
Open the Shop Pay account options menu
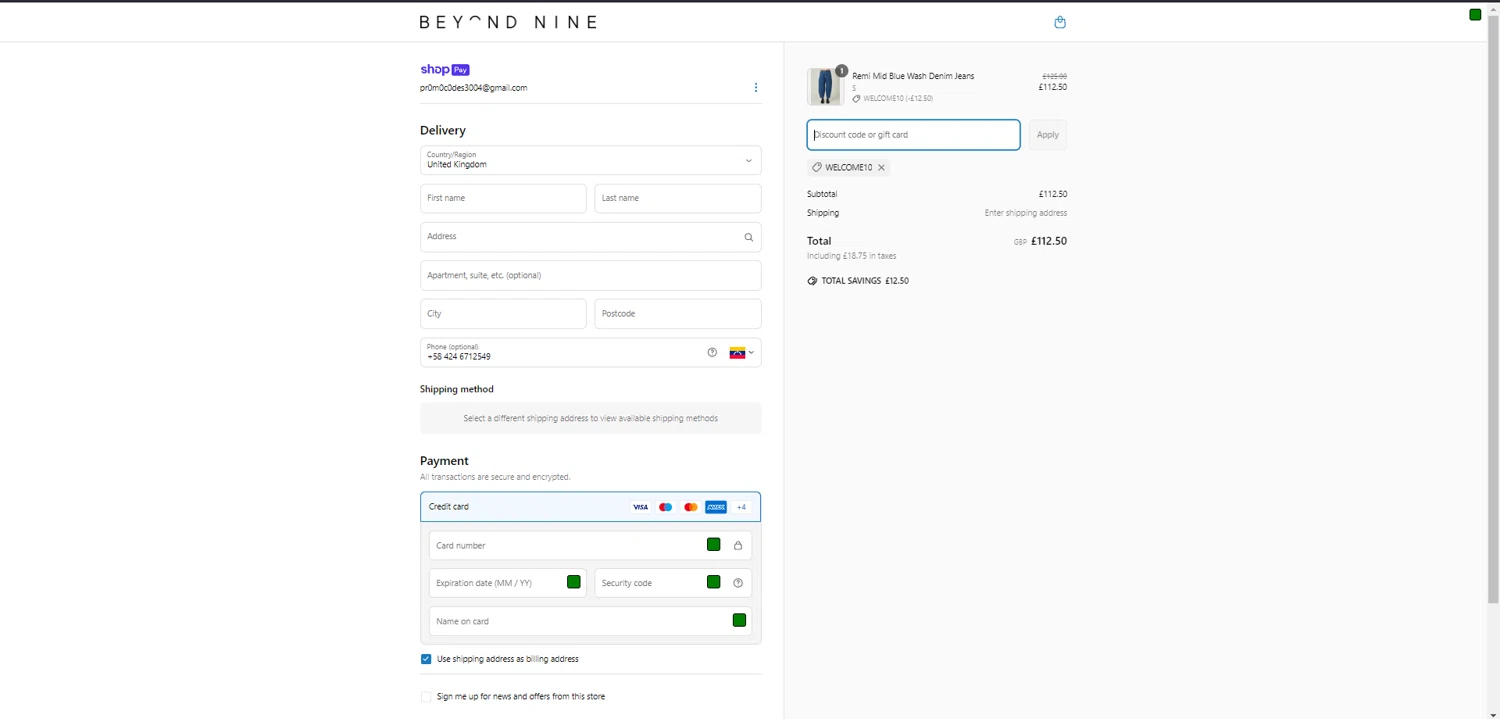[756, 88]
